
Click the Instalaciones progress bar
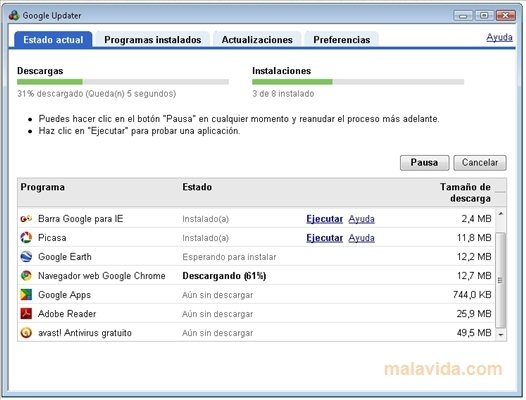coord(358,82)
